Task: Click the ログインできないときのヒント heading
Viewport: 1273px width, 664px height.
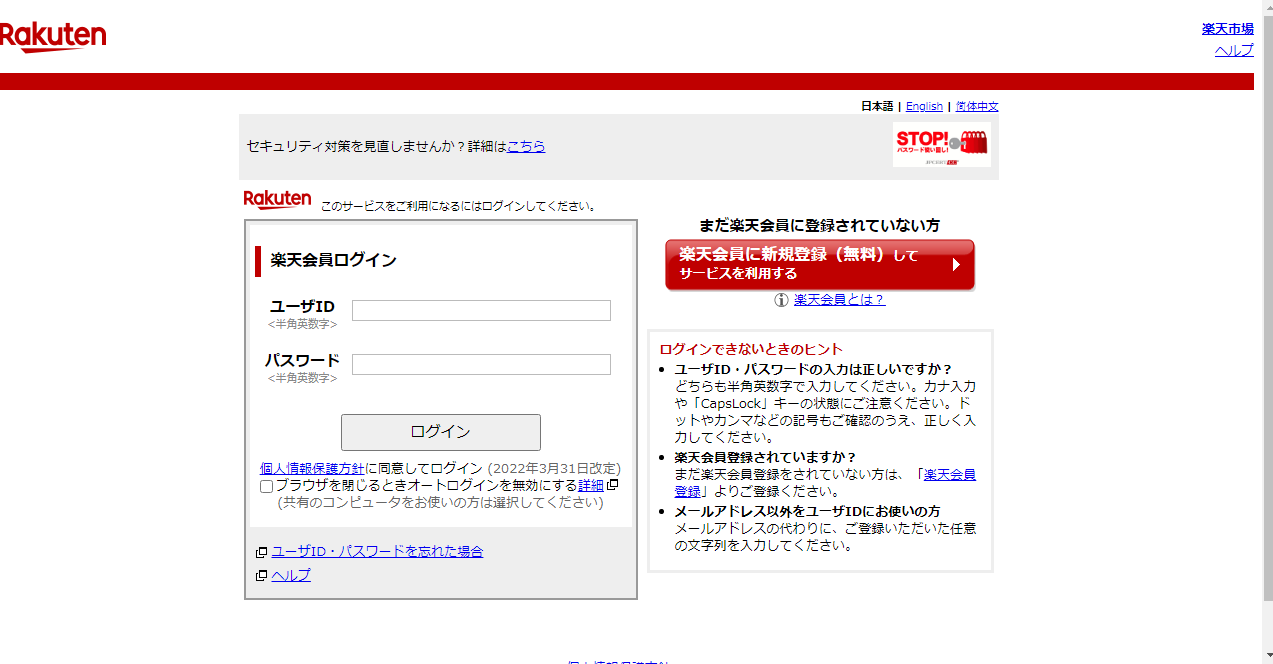Action: click(x=751, y=350)
